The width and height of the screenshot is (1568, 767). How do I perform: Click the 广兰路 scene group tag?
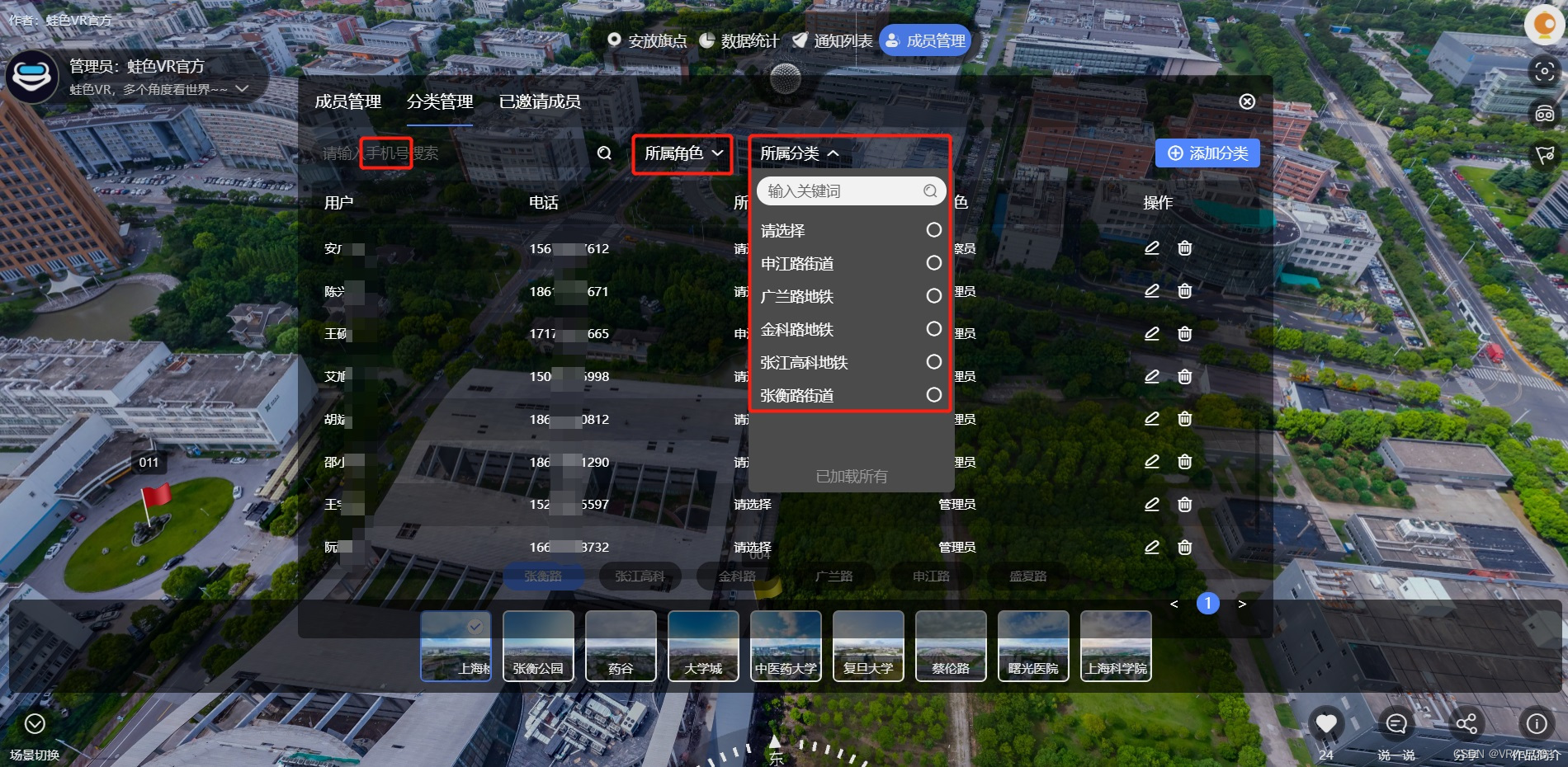point(834,576)
